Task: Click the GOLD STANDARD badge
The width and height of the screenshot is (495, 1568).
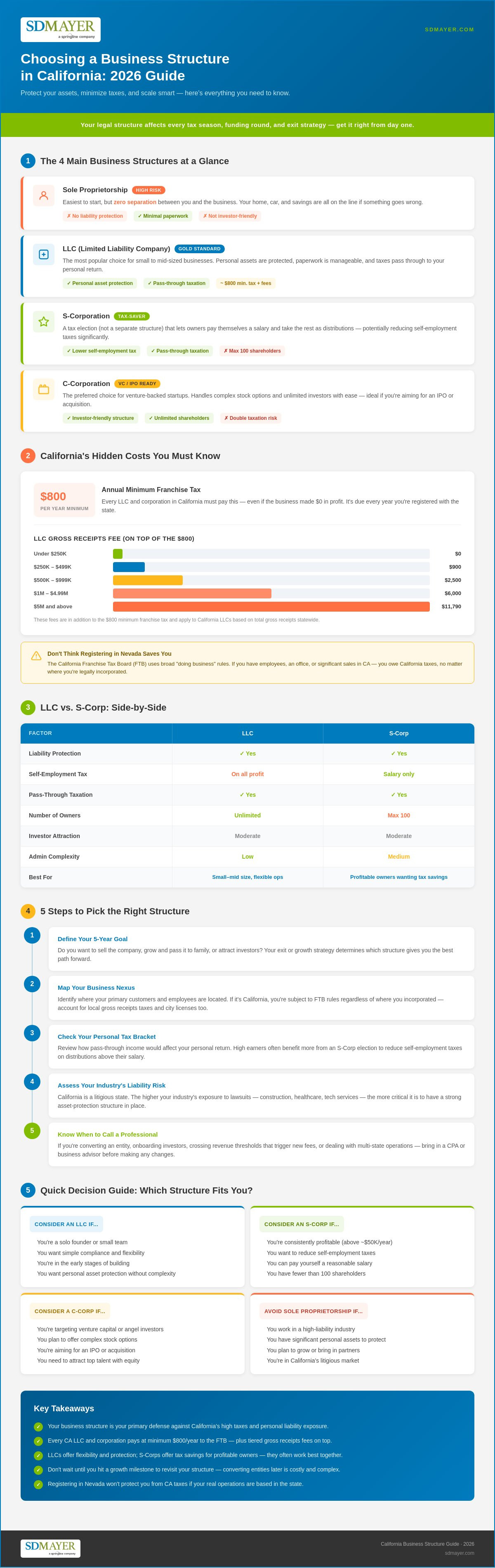Action: [200, 248]
